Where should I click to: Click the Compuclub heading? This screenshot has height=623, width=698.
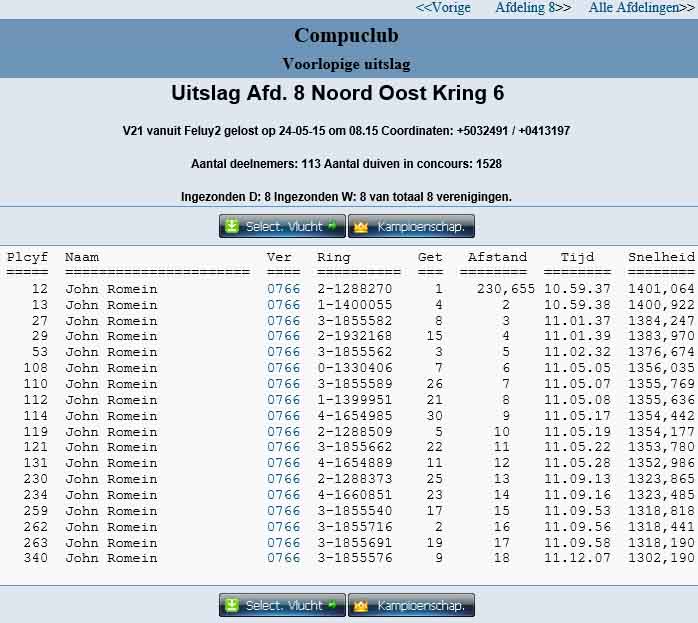pos(346,36)
